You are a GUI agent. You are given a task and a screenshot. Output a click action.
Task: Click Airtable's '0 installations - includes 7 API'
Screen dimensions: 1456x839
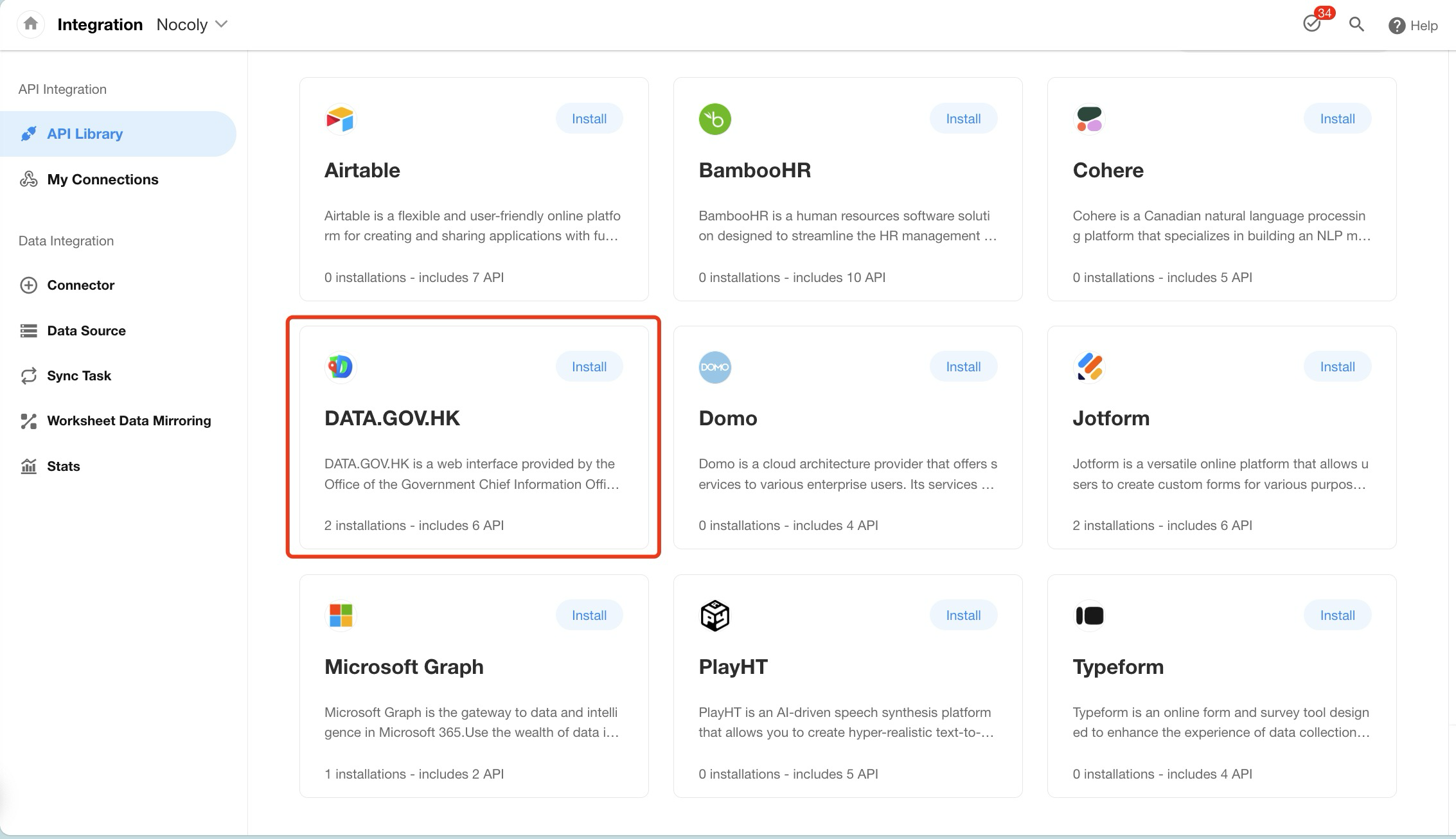coord(414,278)
